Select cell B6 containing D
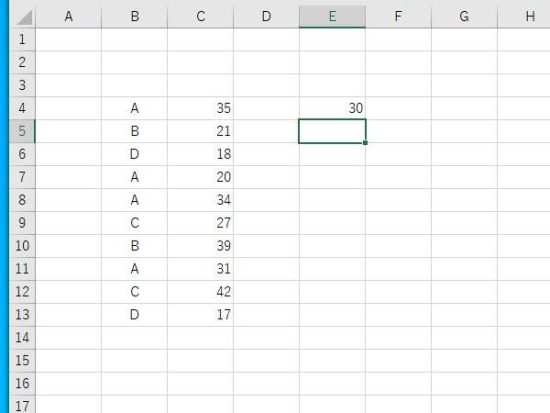This screenshot has width=550, height=413. (x=135, y=154)
